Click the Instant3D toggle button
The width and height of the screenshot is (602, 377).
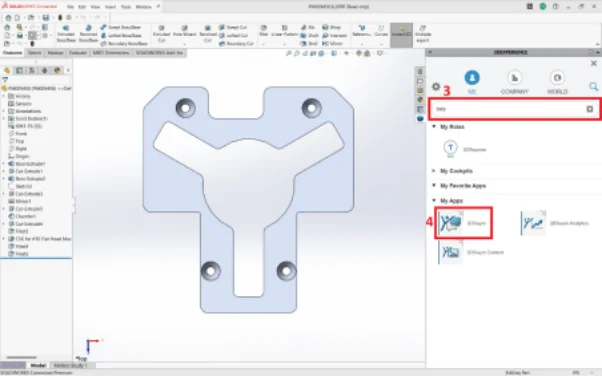pyautogui.click(x=401, y=35)
